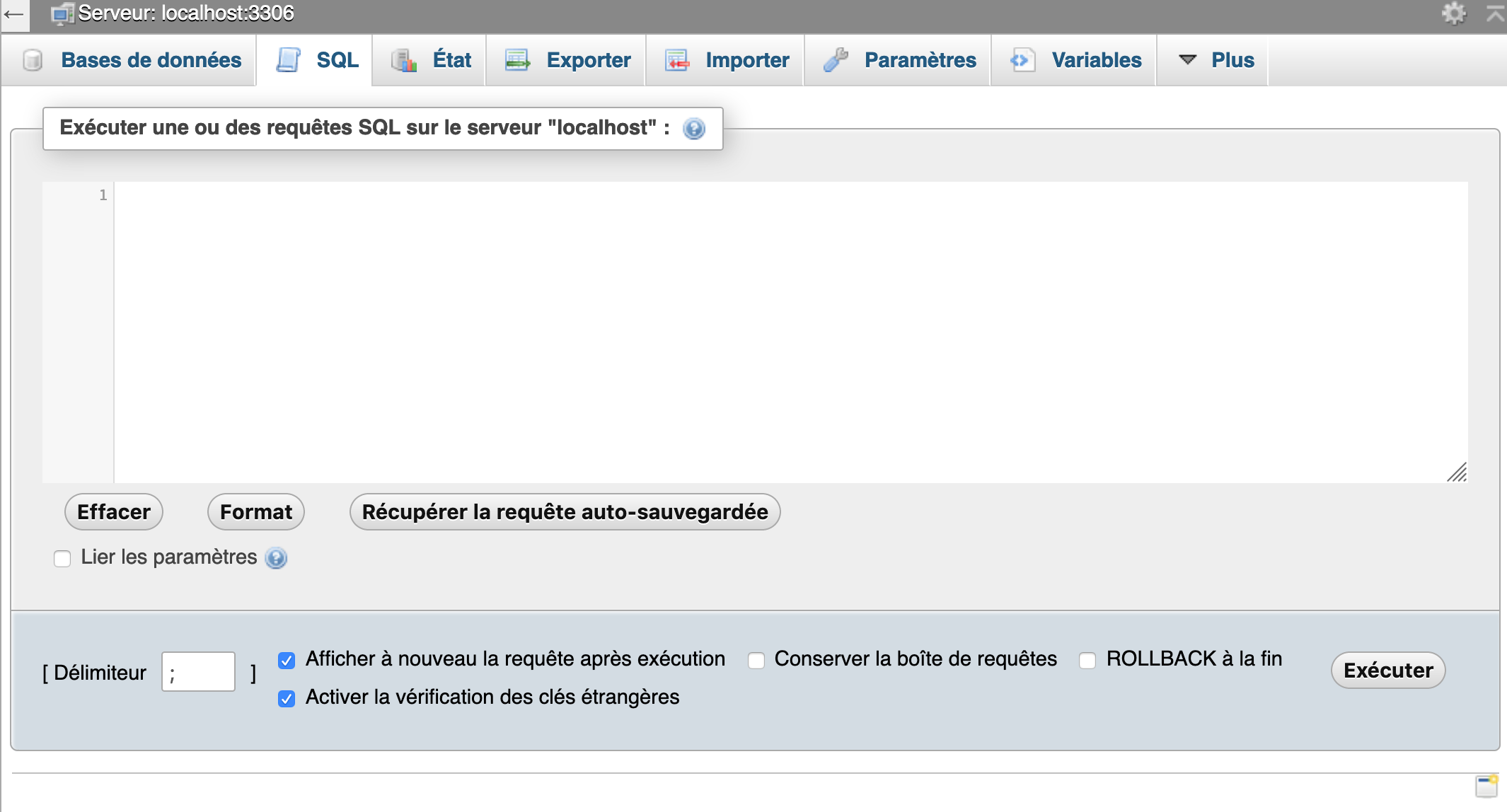1507x812 pixels.
Task: Switch to the Bases de données tab
Action: [151, 60]
